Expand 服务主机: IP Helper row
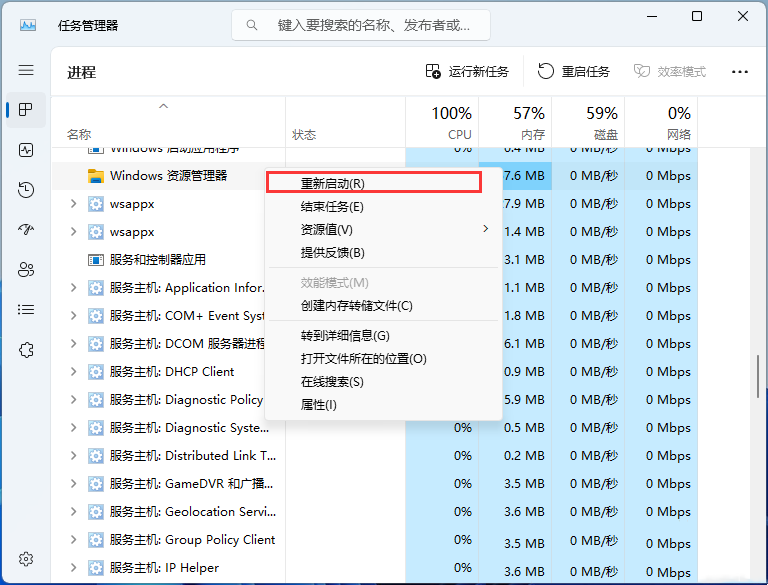 (73, 568)
